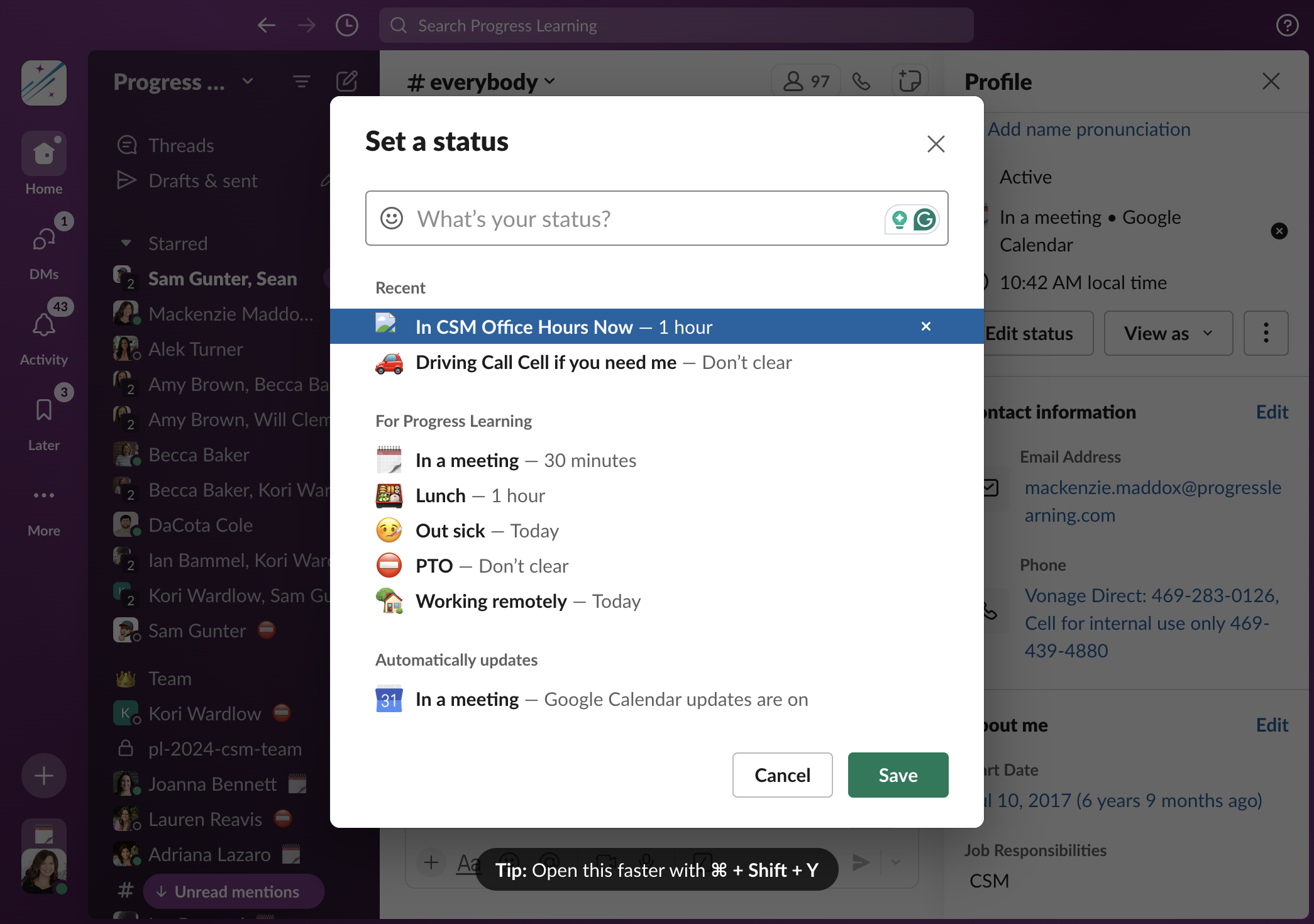Select the In a meeting 30 minutes status
This screenshot has width=1314, height=924.
(656, 461)
